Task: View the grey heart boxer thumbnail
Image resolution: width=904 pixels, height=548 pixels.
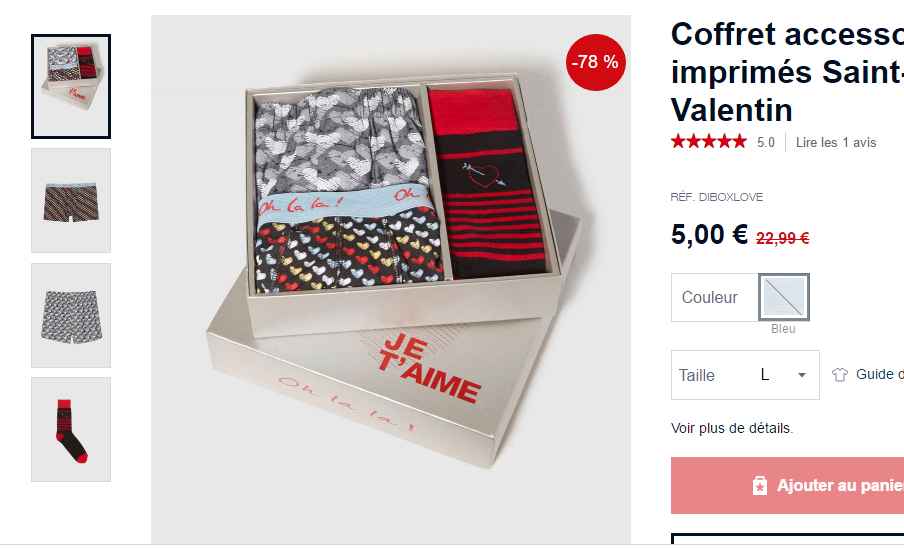Action: pyautogui.click(x=71, y=315)
